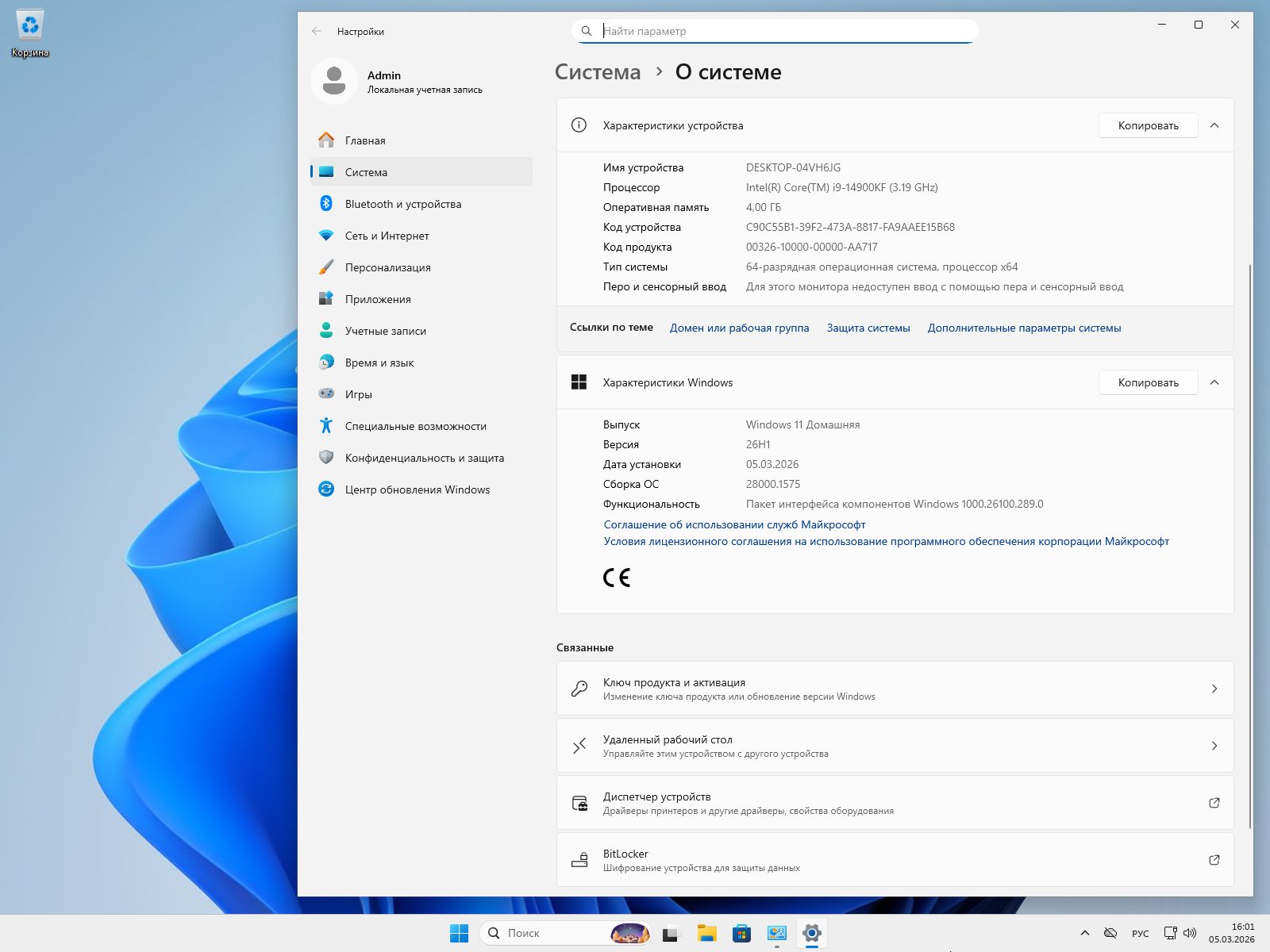Collapse the Характеристики устройства section
Image resolution: width=1270 pixels, height=952 pixels.
pyautogui.click(x=1215, y=125)
